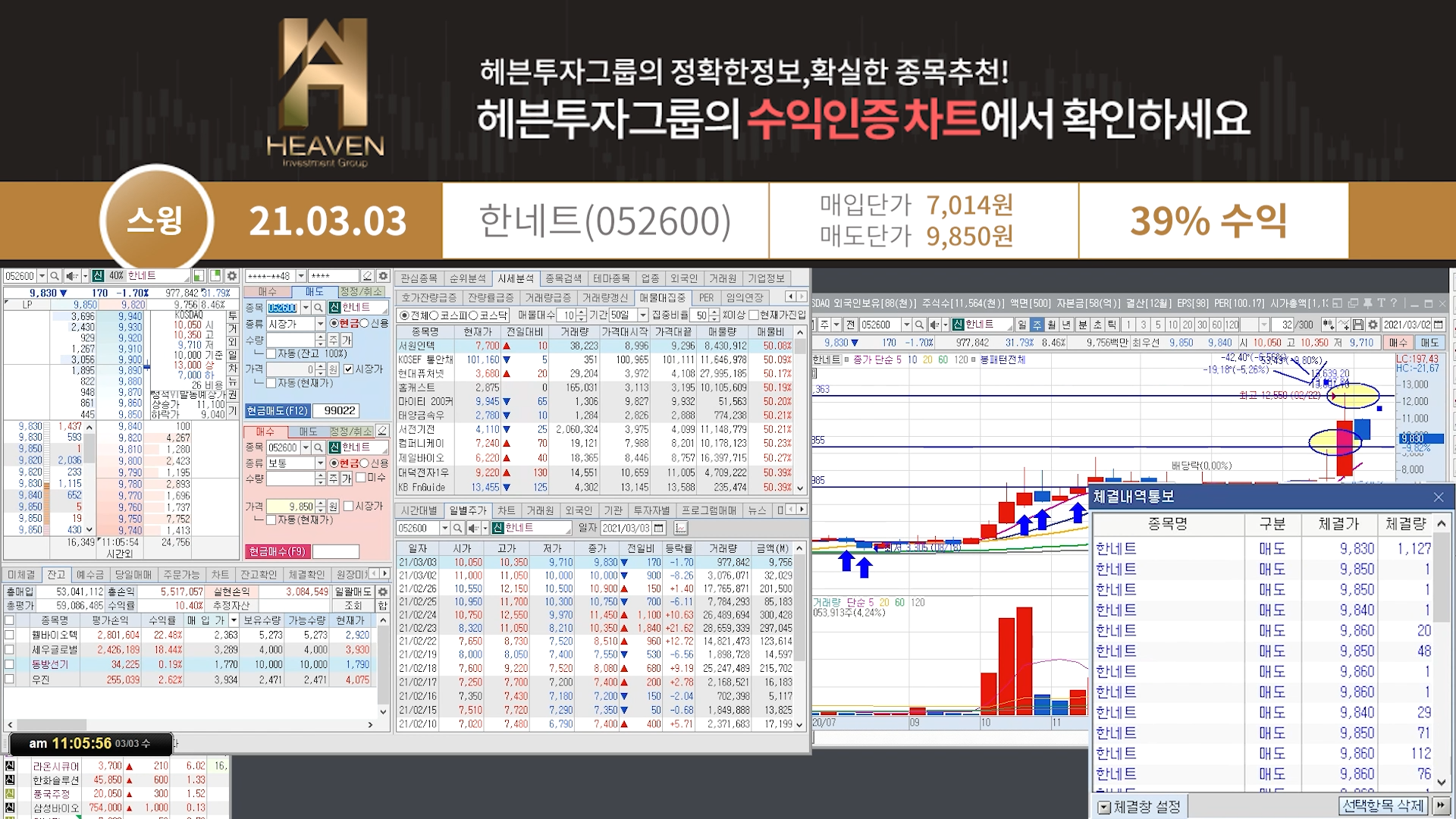Select 주 (weekly) period in chart toolbar
This screenshot has width=1456, height=819.
click(x=1037, y=325)
